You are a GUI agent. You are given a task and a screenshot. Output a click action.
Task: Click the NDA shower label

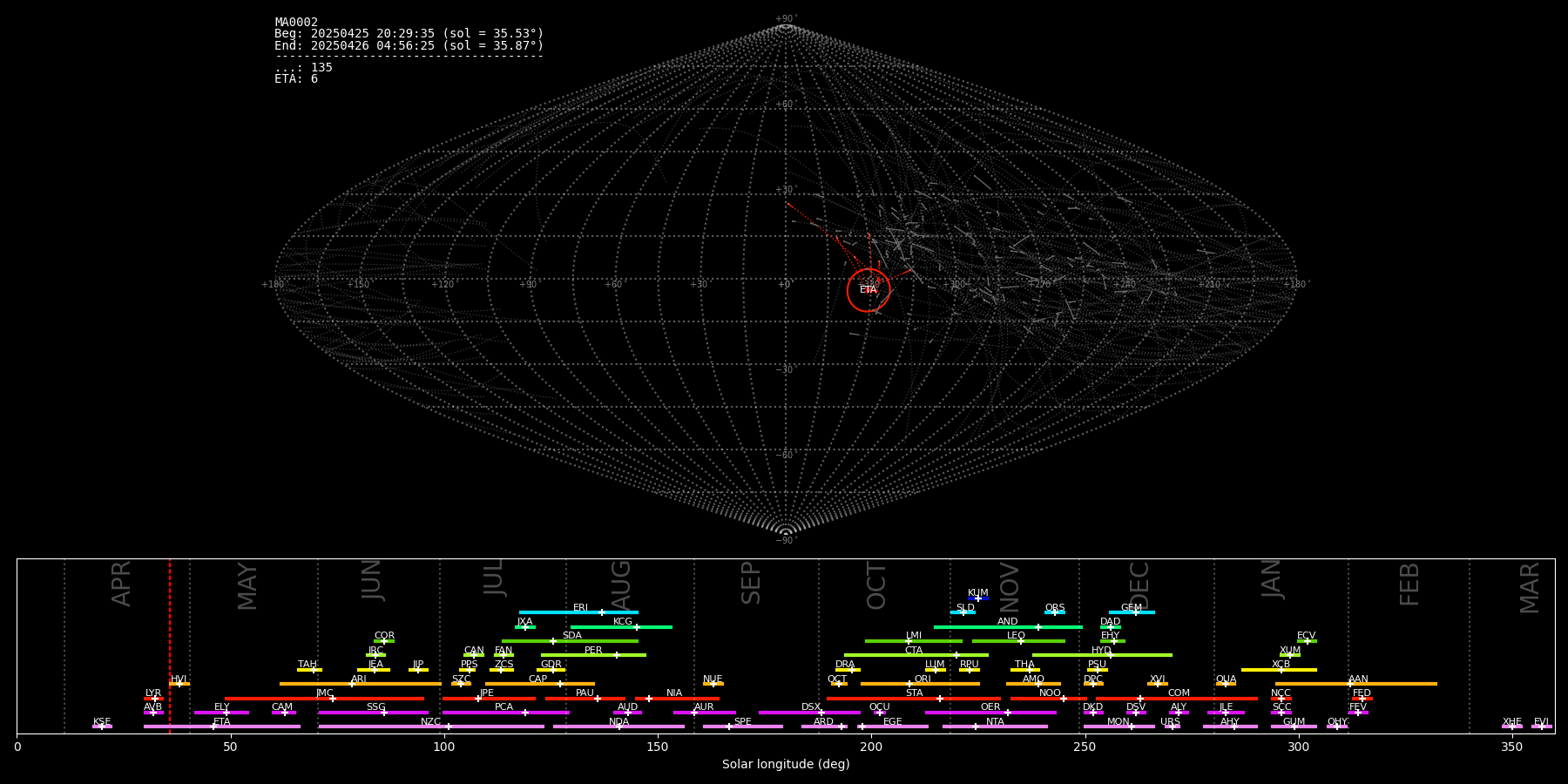tap(619, 722)
